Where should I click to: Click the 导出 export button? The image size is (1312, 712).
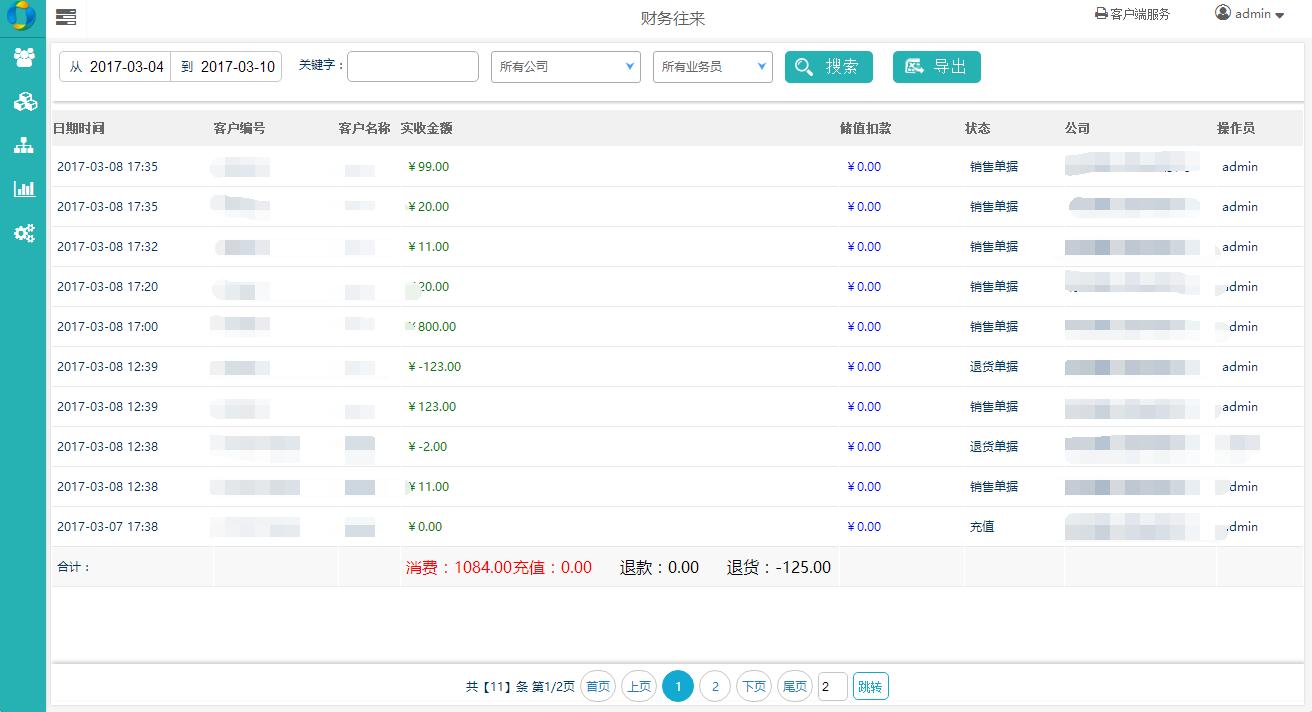[937, 67]
